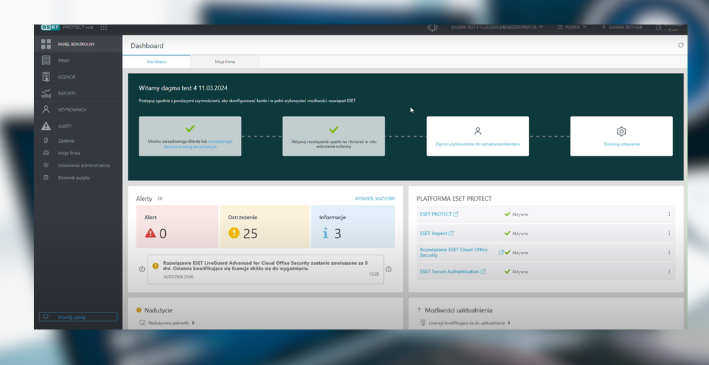Click the Nadużycie panel heading
Screen dimensions: 709x365
tap(158, 310)
